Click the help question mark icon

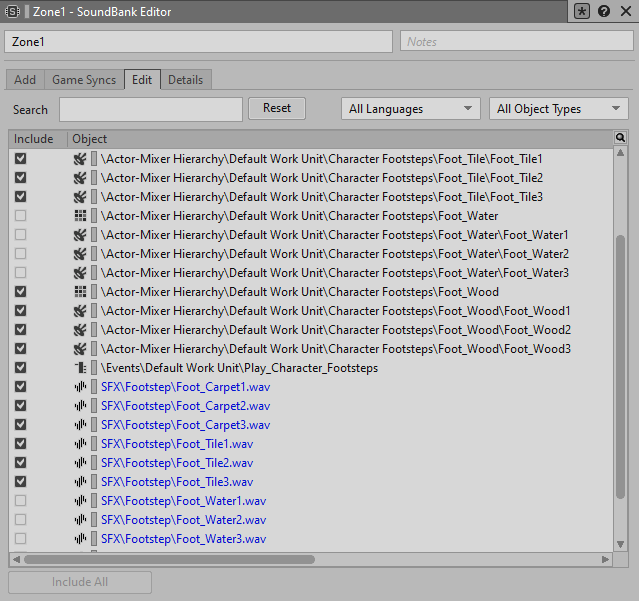[x=604, y=12]
